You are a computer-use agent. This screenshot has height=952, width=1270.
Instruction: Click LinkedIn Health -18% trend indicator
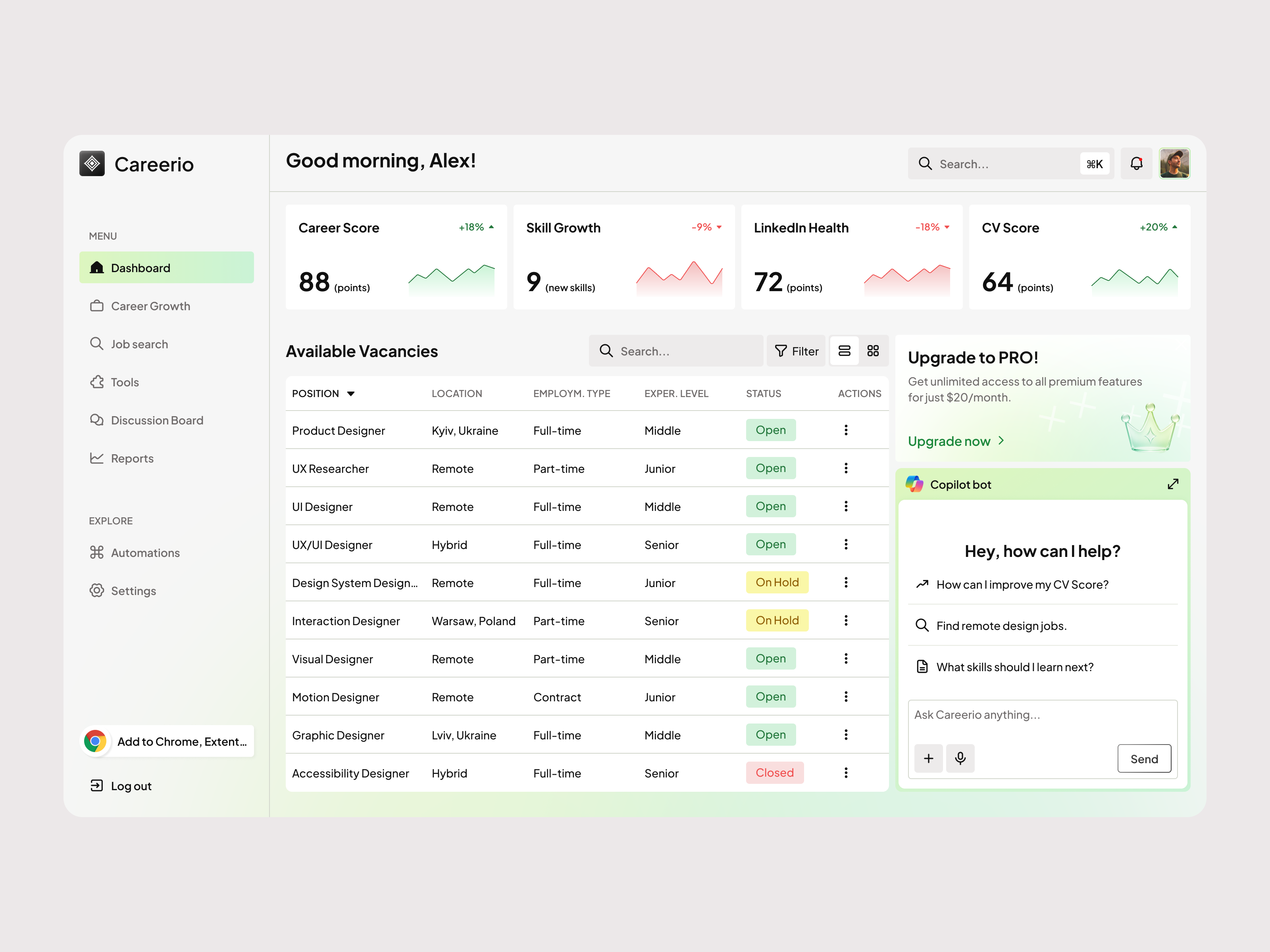click(932, 227)
